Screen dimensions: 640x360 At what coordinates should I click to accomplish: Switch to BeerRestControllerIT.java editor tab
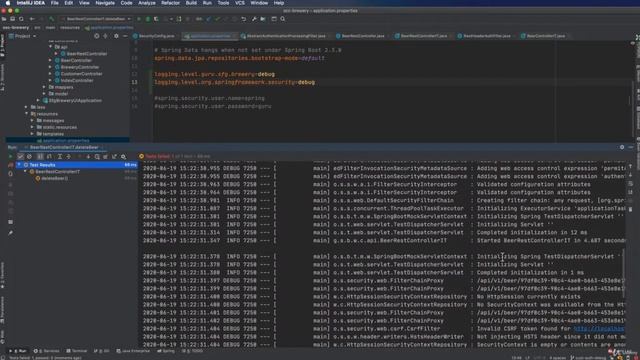[421, 36]
